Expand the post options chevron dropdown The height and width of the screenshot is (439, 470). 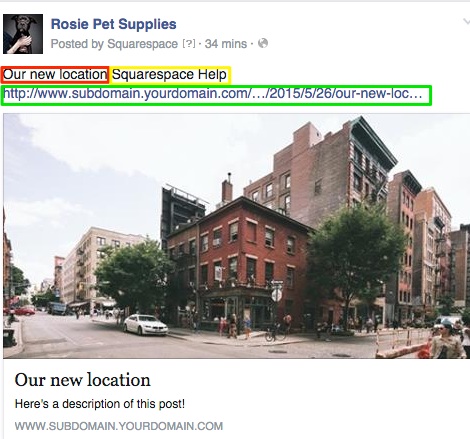(x=466, y=22)
